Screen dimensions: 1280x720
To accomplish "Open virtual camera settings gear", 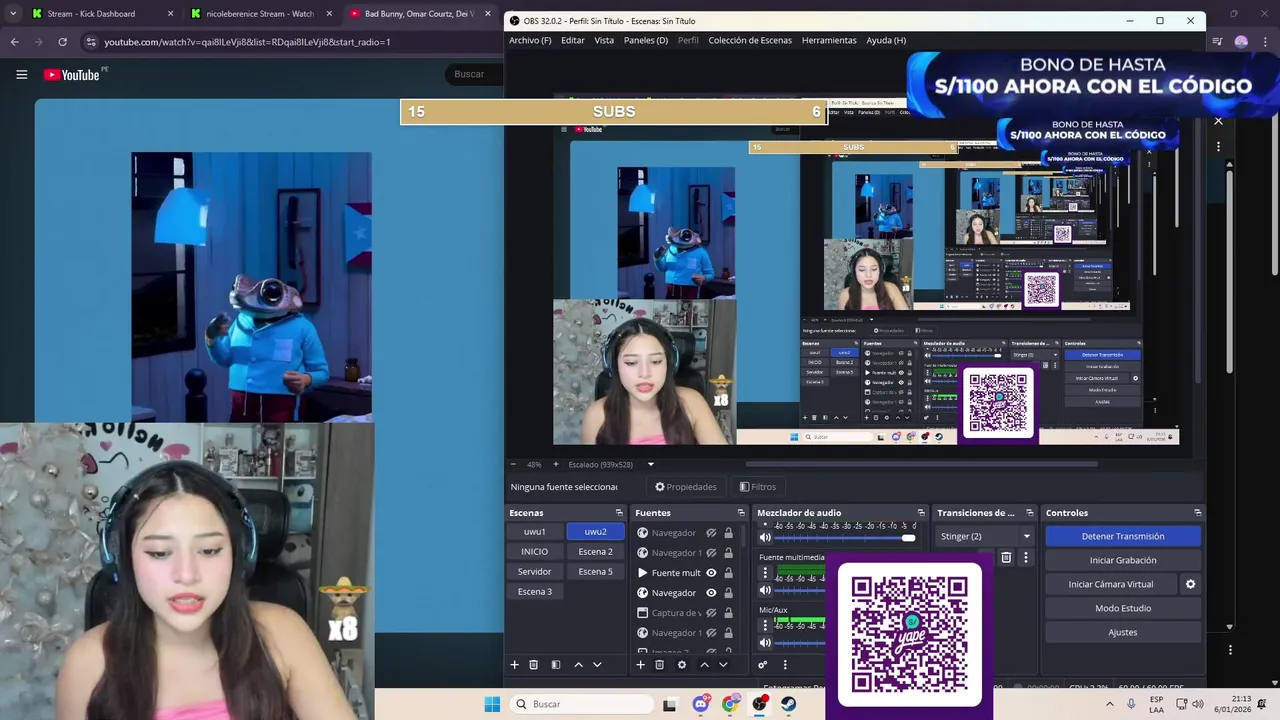I will pyautogui.click(x=1190, y=584).
